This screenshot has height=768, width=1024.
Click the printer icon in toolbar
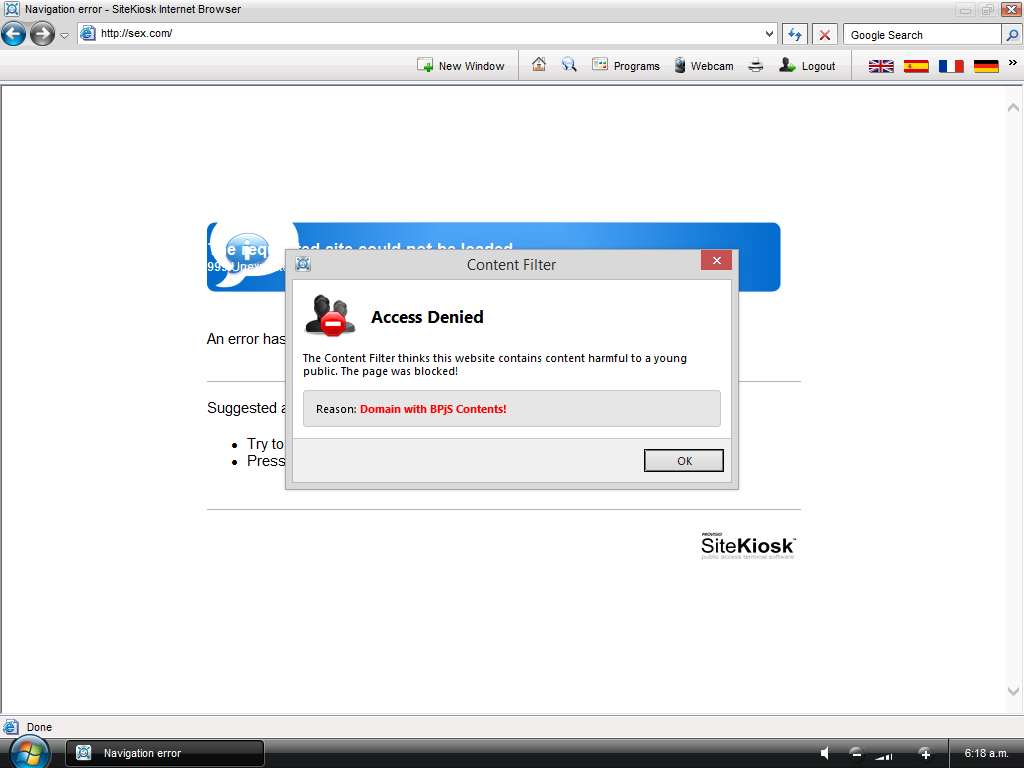click(x=756, y=66)
